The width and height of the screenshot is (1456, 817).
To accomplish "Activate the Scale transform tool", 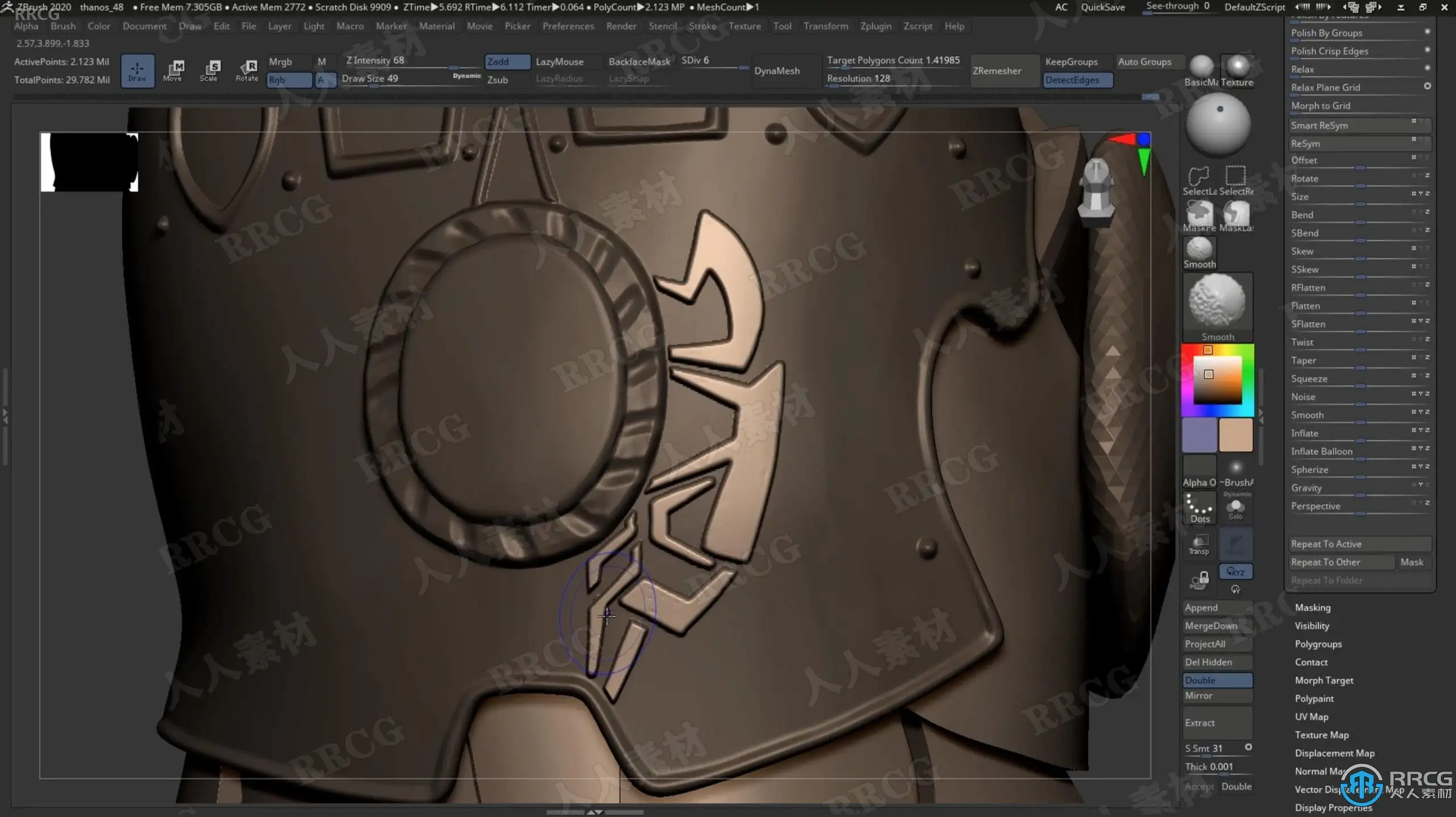I will [x=209, y=70].
